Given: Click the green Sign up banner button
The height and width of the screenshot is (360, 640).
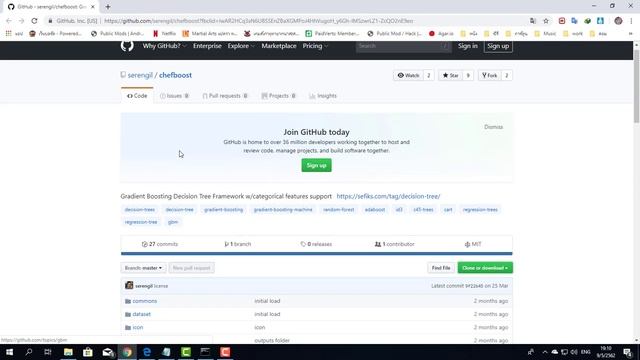Looking at the screenshot, I should pyautogui.click(x=316, y=165).
